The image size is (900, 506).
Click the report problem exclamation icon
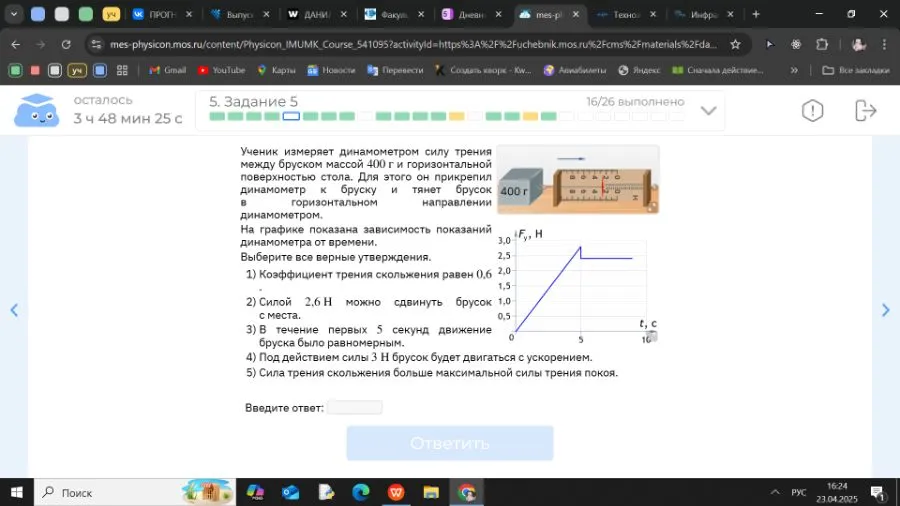click(812, 111)
